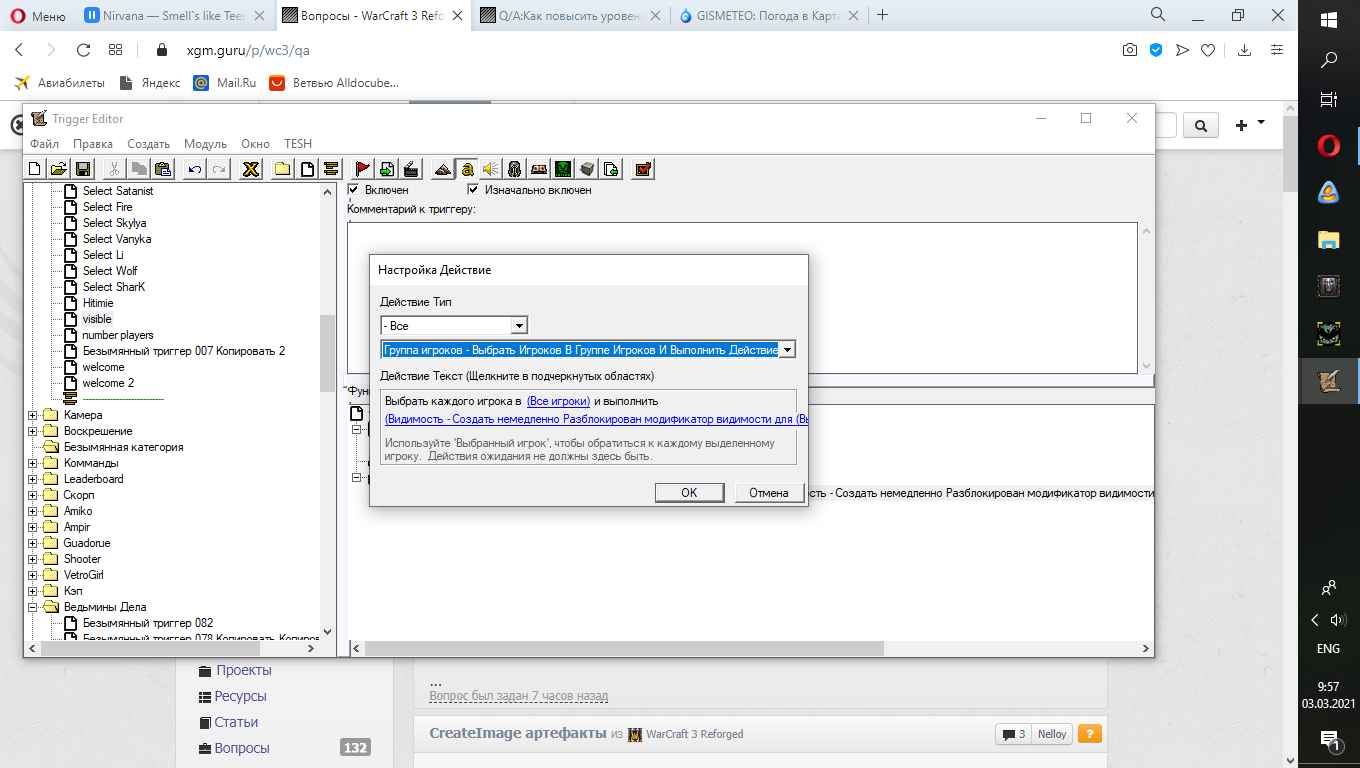This screenshot has height=768, width=1360.
Task: Open the Windows notification center
Action: tap(1329, 741)
